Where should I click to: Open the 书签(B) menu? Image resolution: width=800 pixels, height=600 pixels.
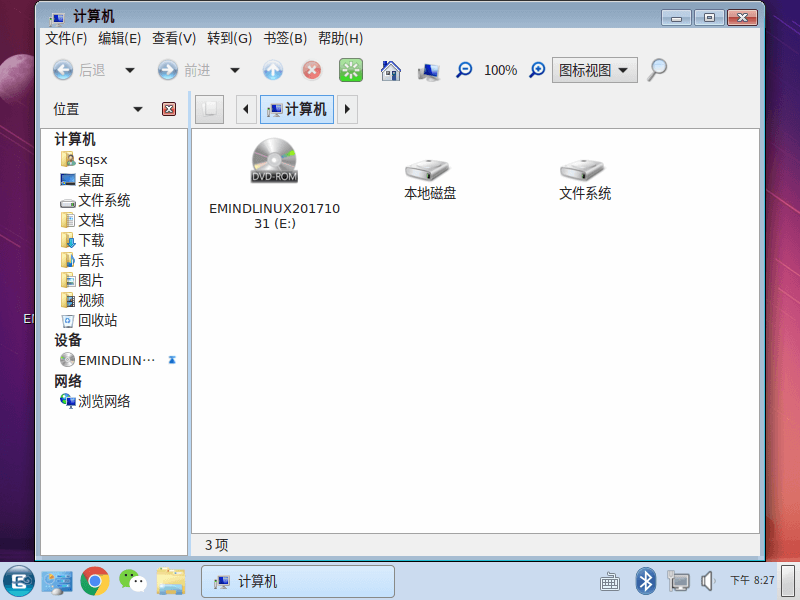(x=285, y=38)
